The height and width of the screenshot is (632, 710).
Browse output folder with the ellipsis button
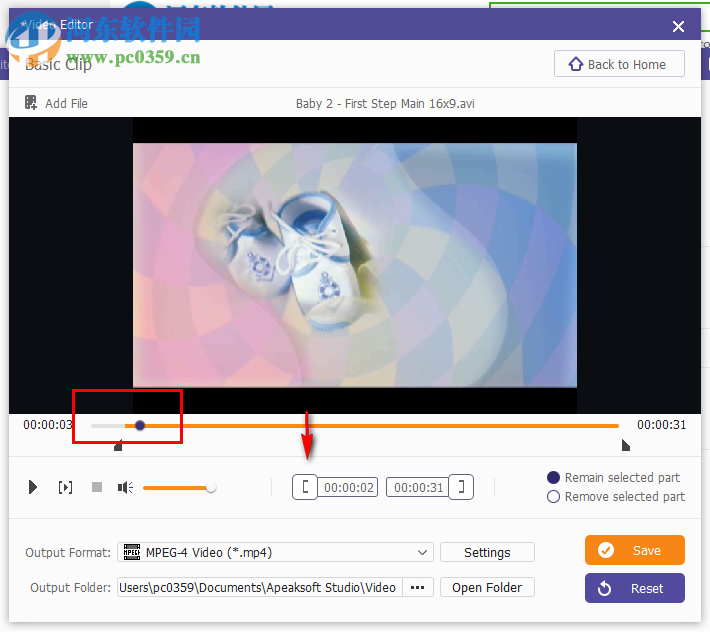coord(417,587)
